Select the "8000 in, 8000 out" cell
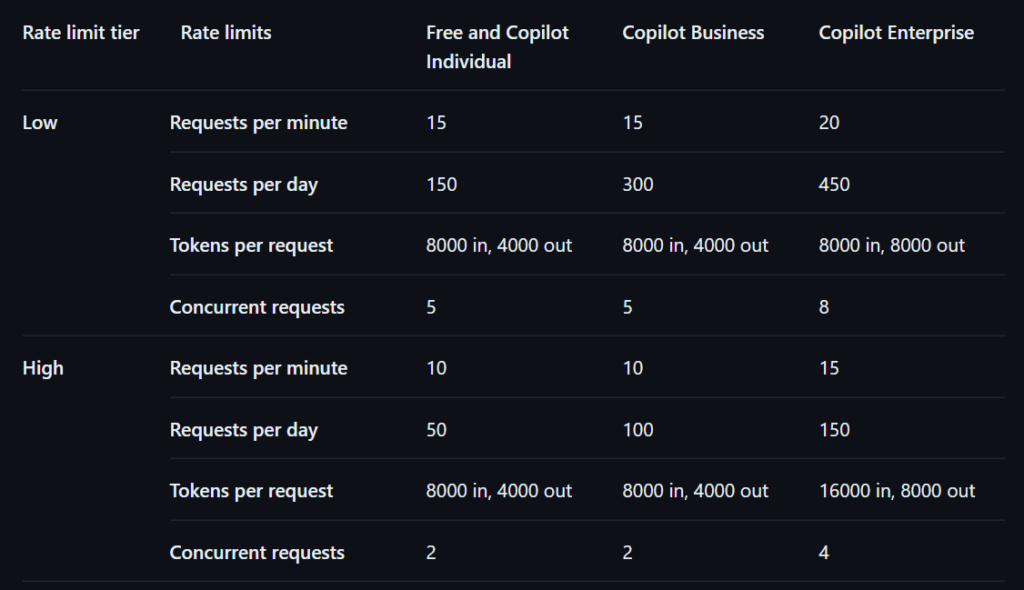Viewport: 1024px width, 590px height. tap(892, 245)
